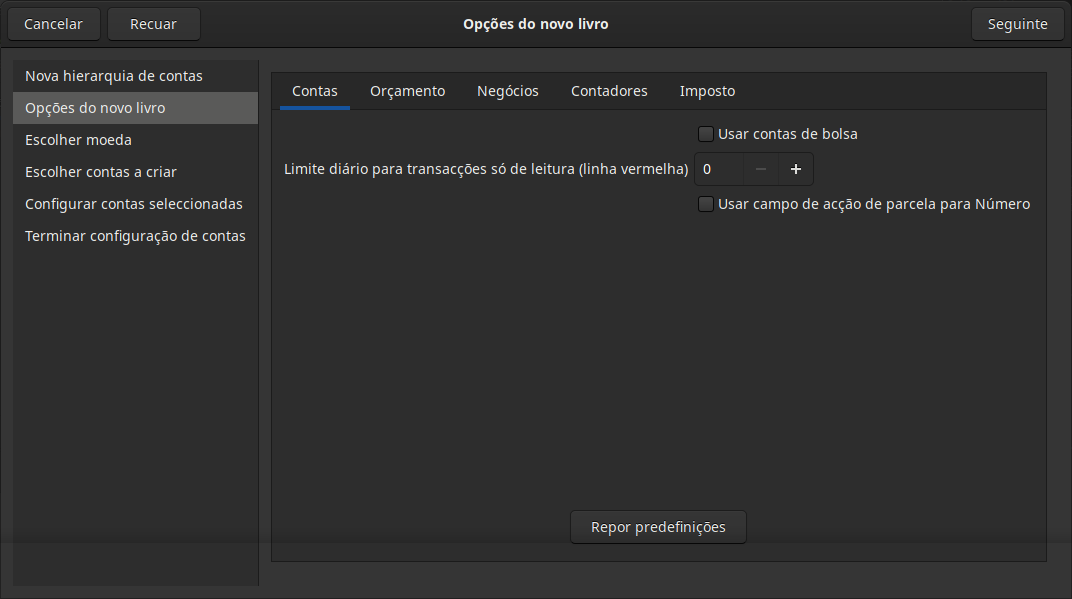Screen dimensions: 1072x599
Task: Select the Contas tab
Action: (x=314, y=91)
